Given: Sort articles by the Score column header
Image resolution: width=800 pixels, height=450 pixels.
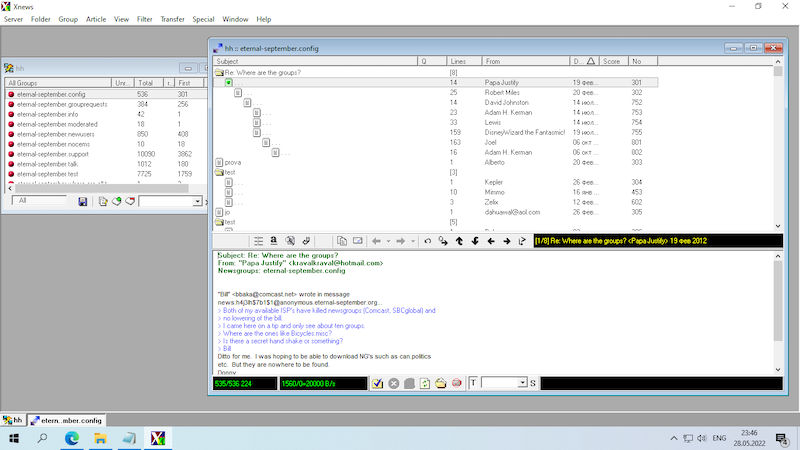Looking at the screenshot, I should [610, 61].
